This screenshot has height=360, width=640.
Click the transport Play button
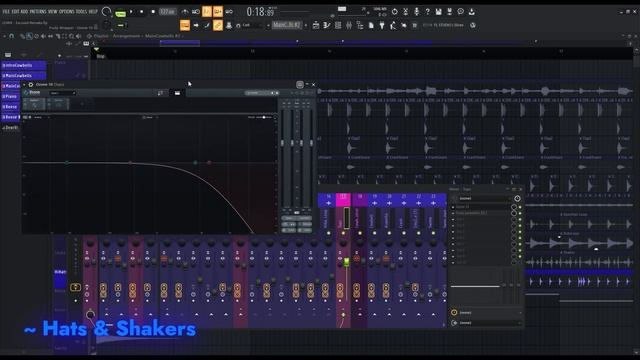[x=131, y=12]
